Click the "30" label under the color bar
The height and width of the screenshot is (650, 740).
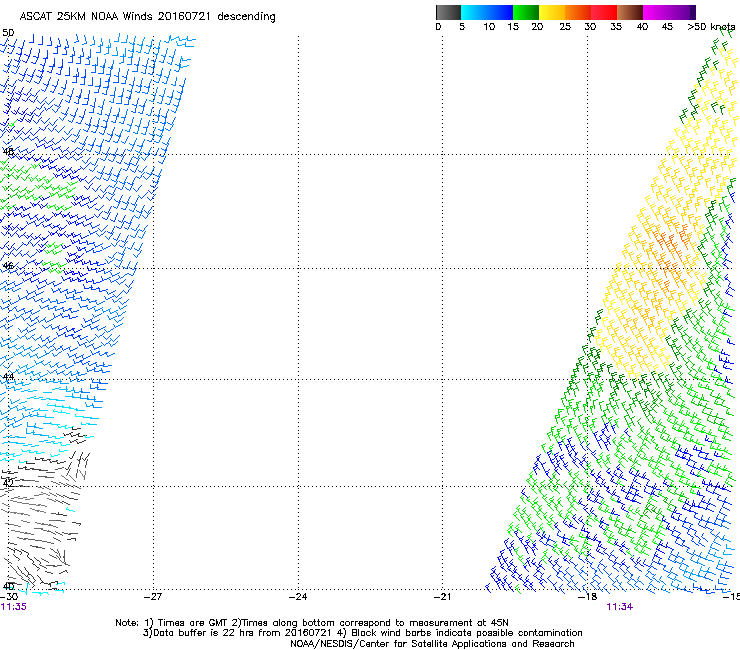pyautogui.click(x=590, y=27)
